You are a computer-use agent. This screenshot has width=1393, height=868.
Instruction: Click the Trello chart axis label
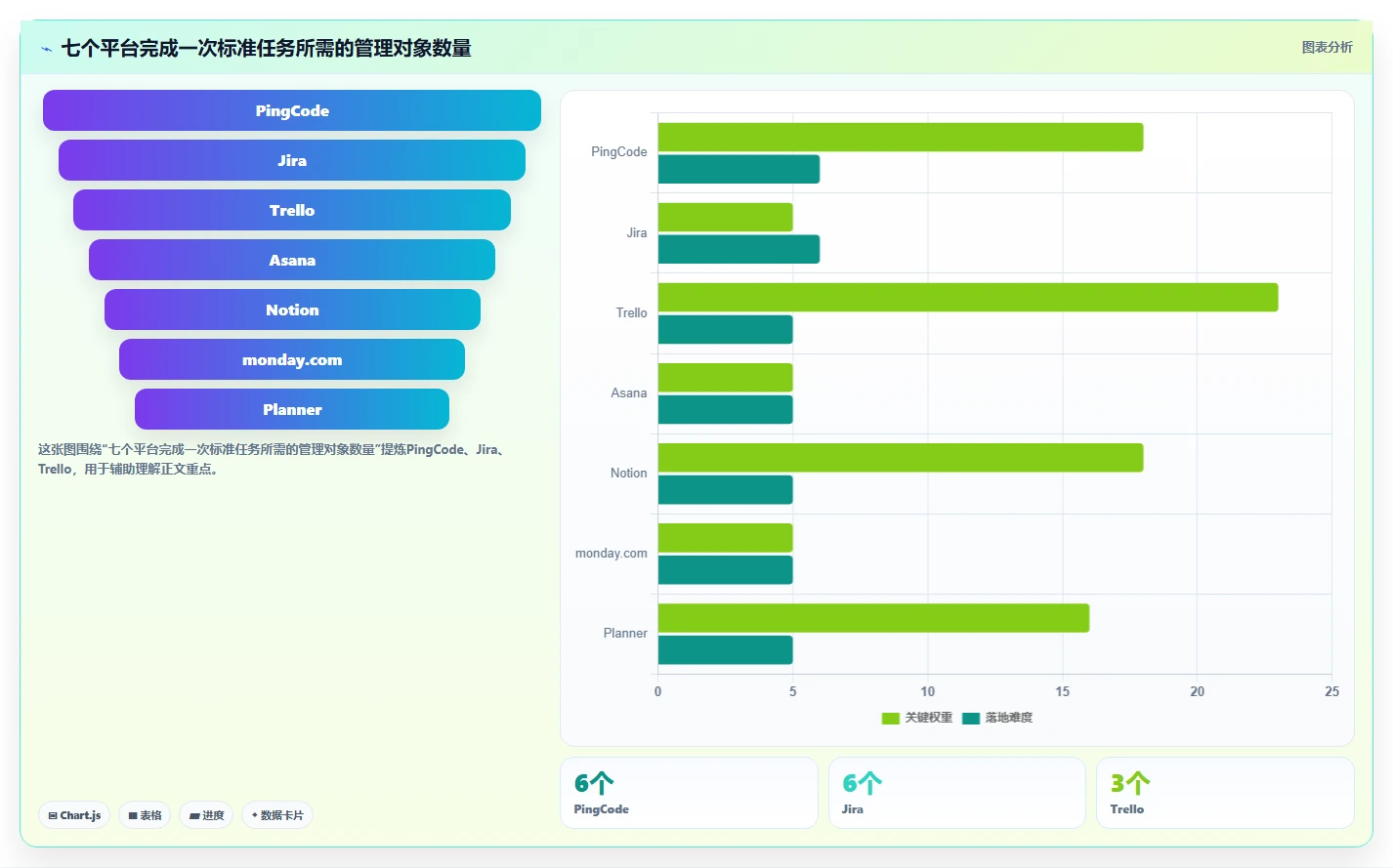pyautogui.click(x=631, y=313)
